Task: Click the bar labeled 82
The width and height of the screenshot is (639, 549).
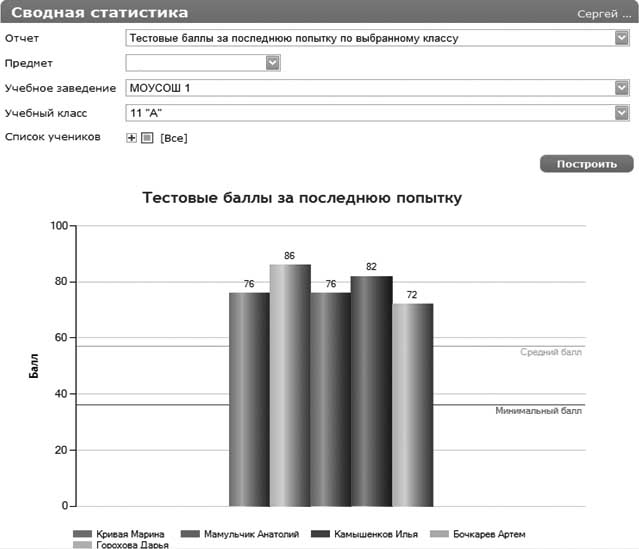Action: pos(372,391)
